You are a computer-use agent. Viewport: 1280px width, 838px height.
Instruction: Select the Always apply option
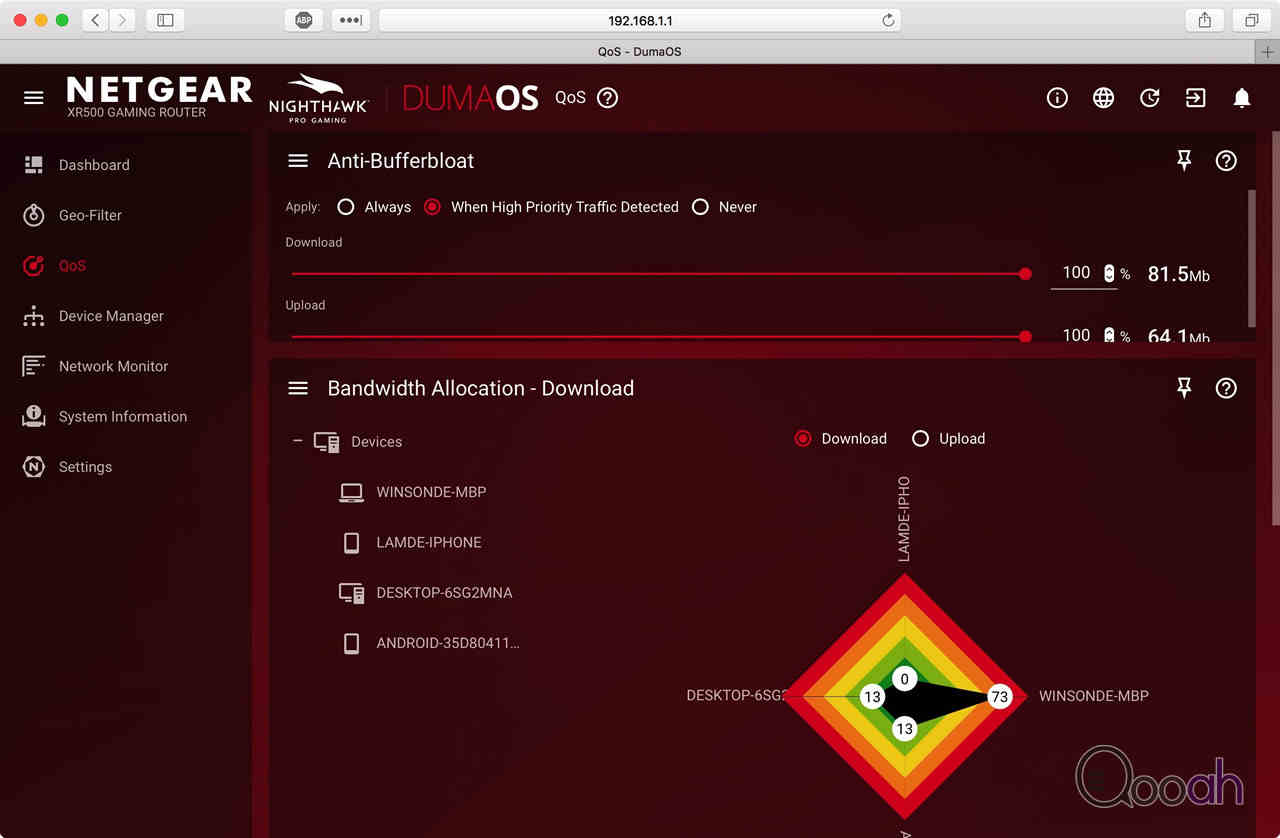coord(346,207)
